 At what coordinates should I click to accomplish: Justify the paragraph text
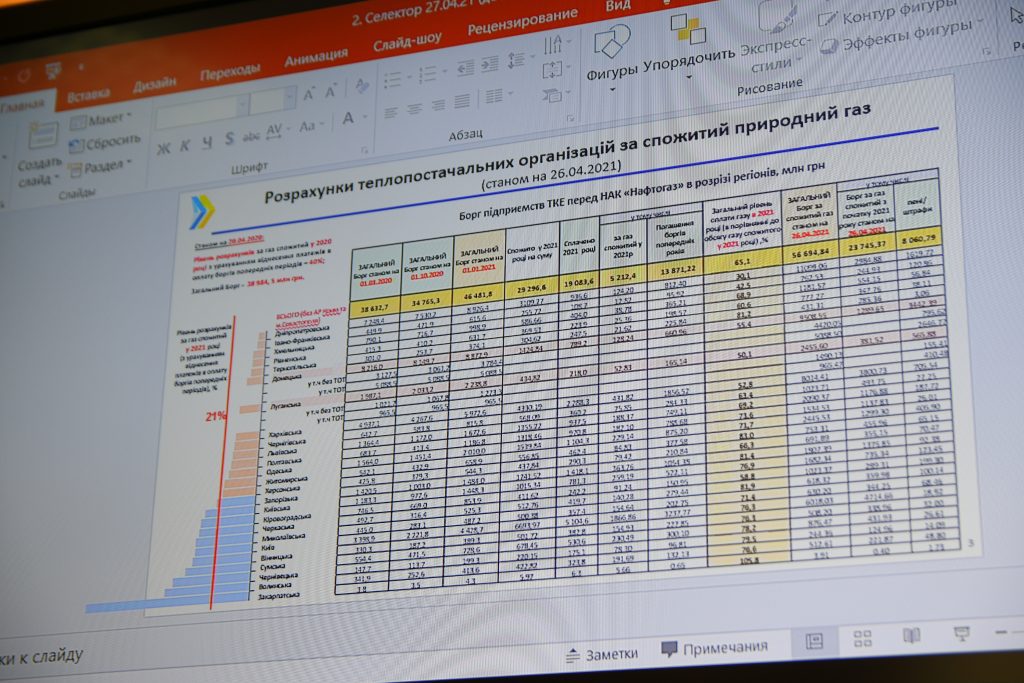462,101
